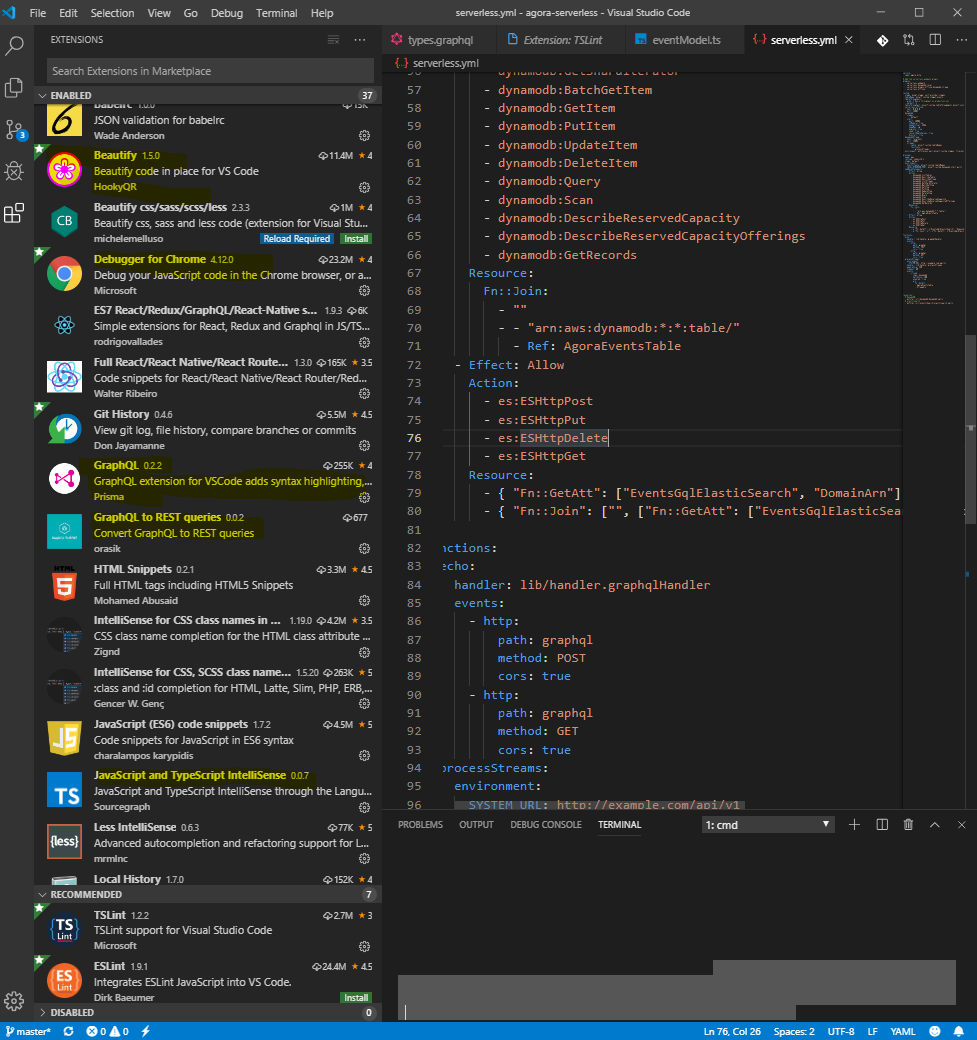Install the ESLint extension
Screen dimensions: 977x1040
point(355,997)
